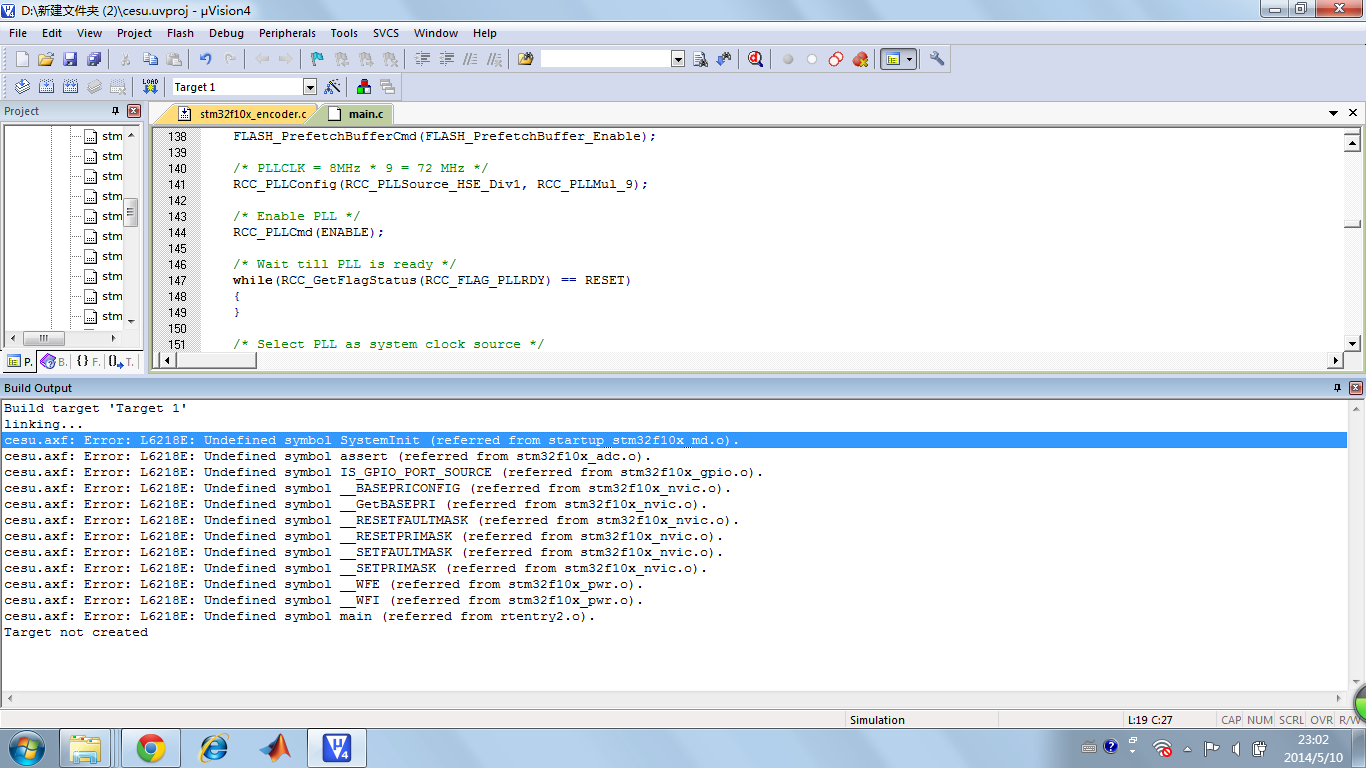Click the Cut scissors icon
This screenshot has width=1366, height=768.
126,59
